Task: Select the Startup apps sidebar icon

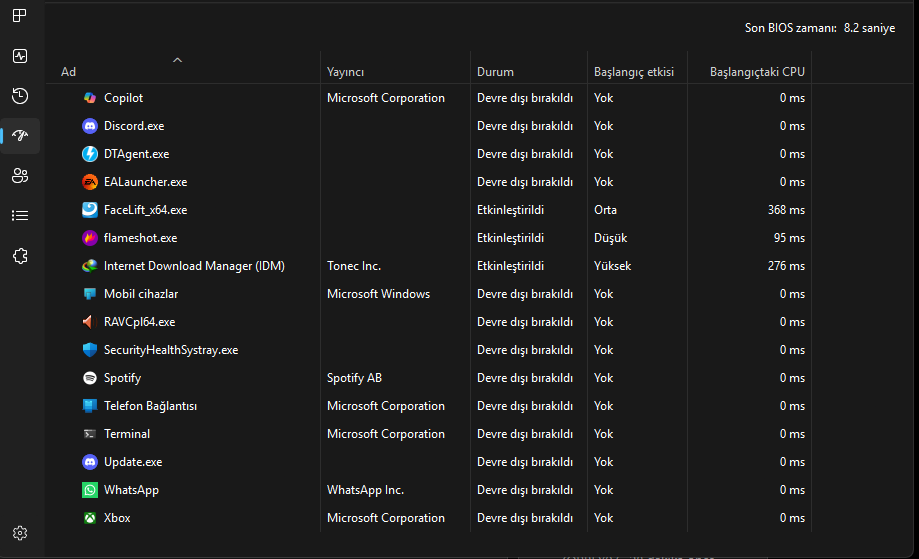Action: (x=20, y=136)
